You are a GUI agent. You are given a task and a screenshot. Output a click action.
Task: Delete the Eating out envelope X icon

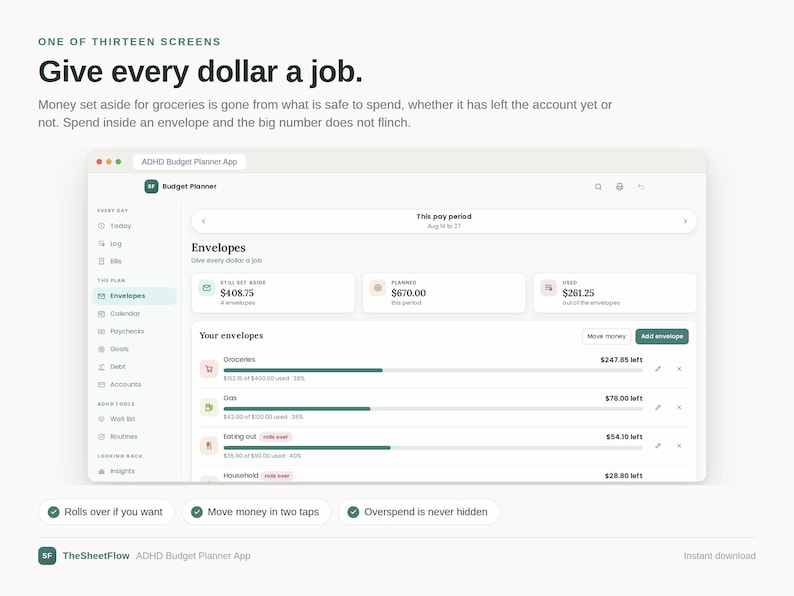pos(679,446)
